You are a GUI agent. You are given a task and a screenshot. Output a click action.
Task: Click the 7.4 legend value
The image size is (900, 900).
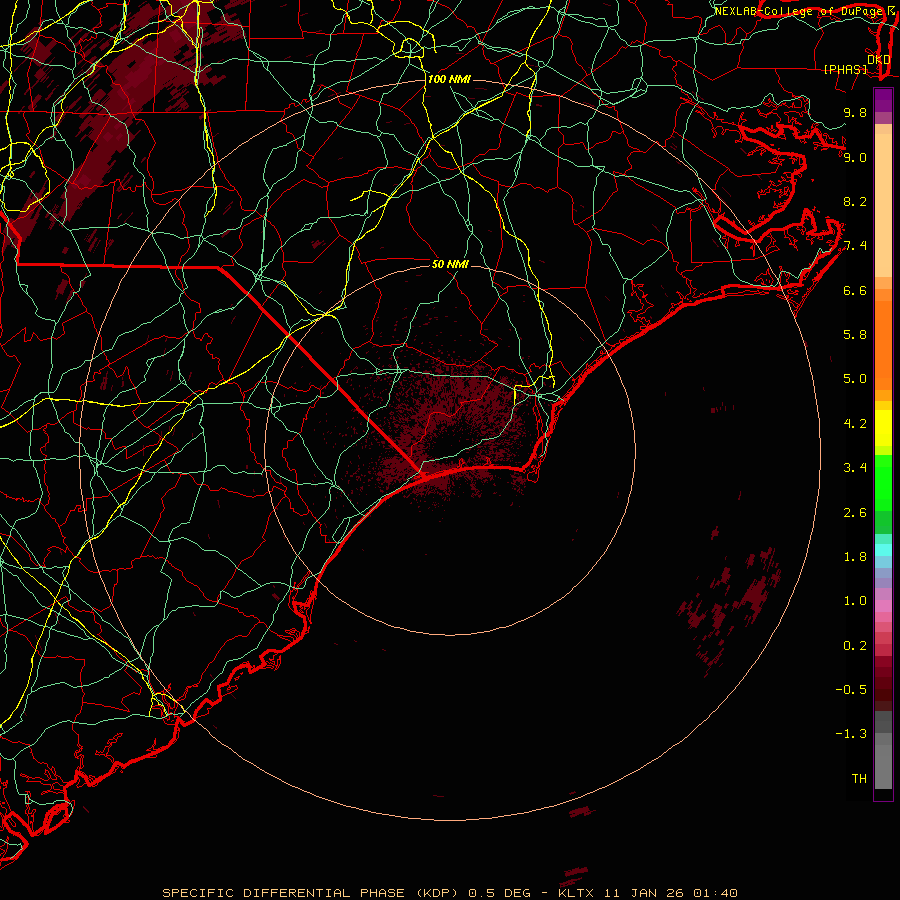[x=855, y=246]
